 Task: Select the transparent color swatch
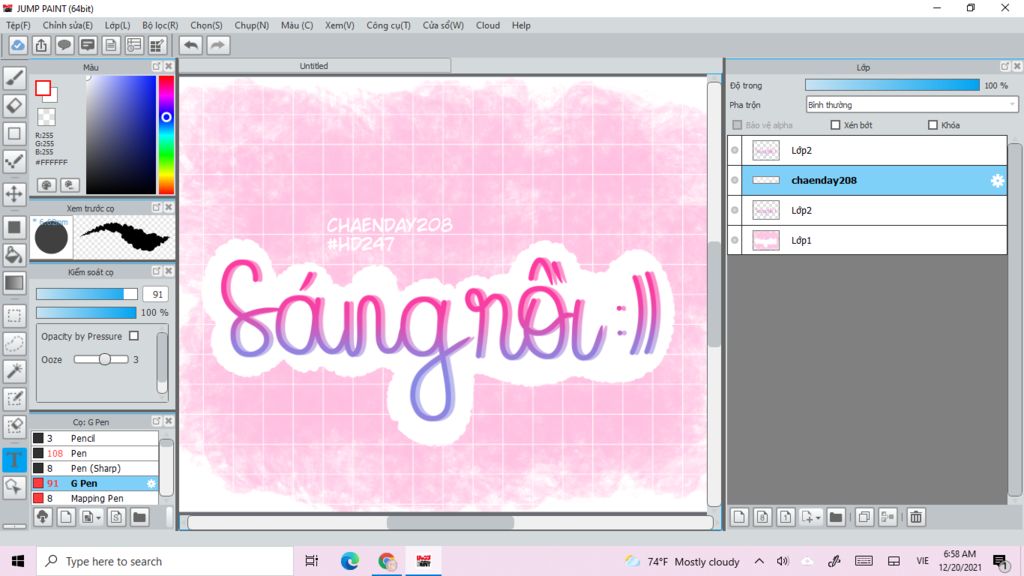click(x=46, y=117)
